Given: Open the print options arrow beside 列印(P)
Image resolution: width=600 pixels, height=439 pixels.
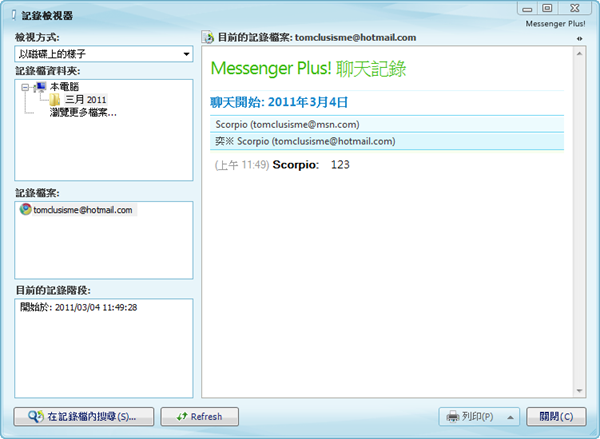Looking at the screenshot, I should click(510, 417).
